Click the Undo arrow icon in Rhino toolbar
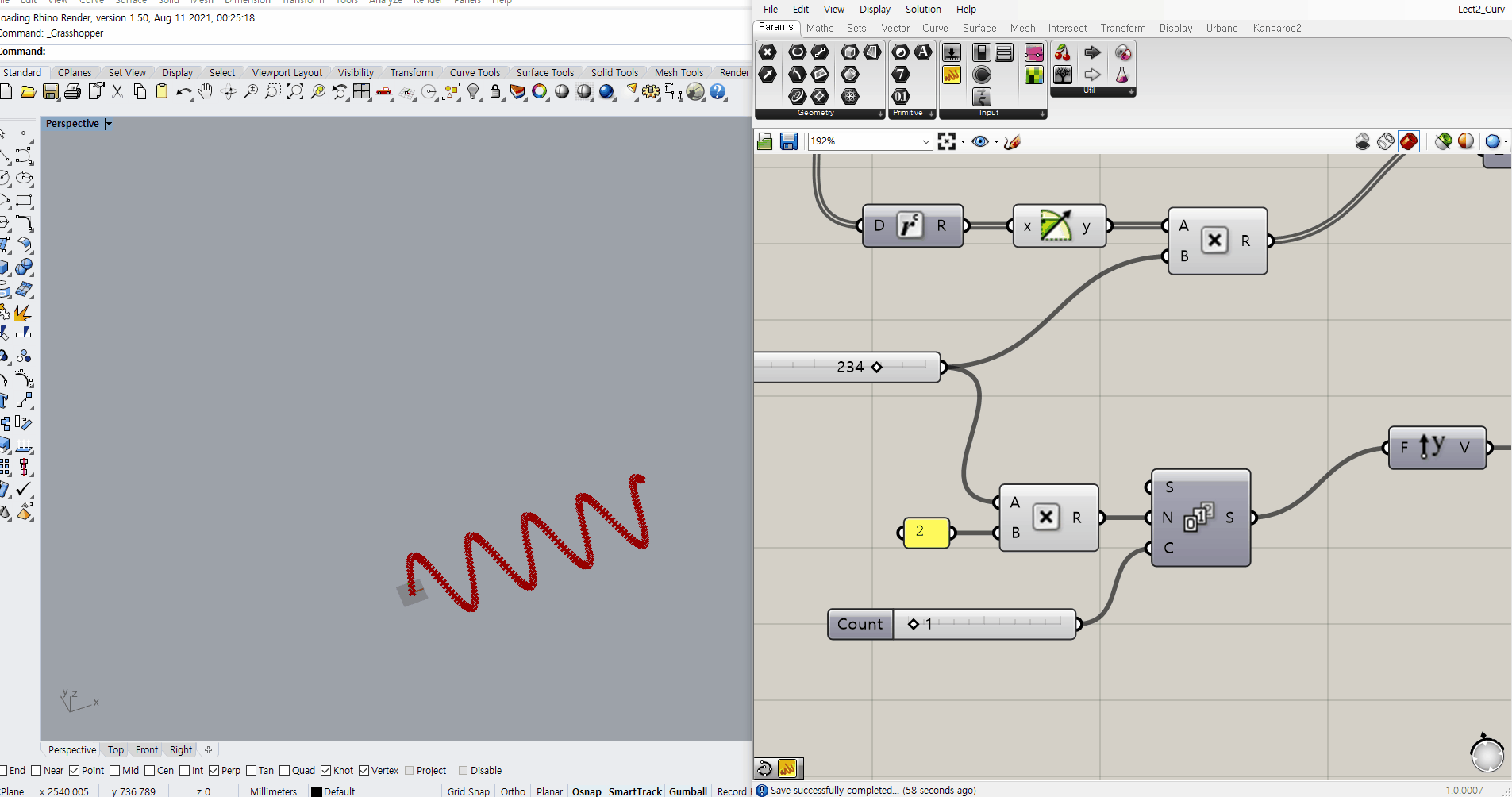1512x797 pixels. tap(184, 92)
